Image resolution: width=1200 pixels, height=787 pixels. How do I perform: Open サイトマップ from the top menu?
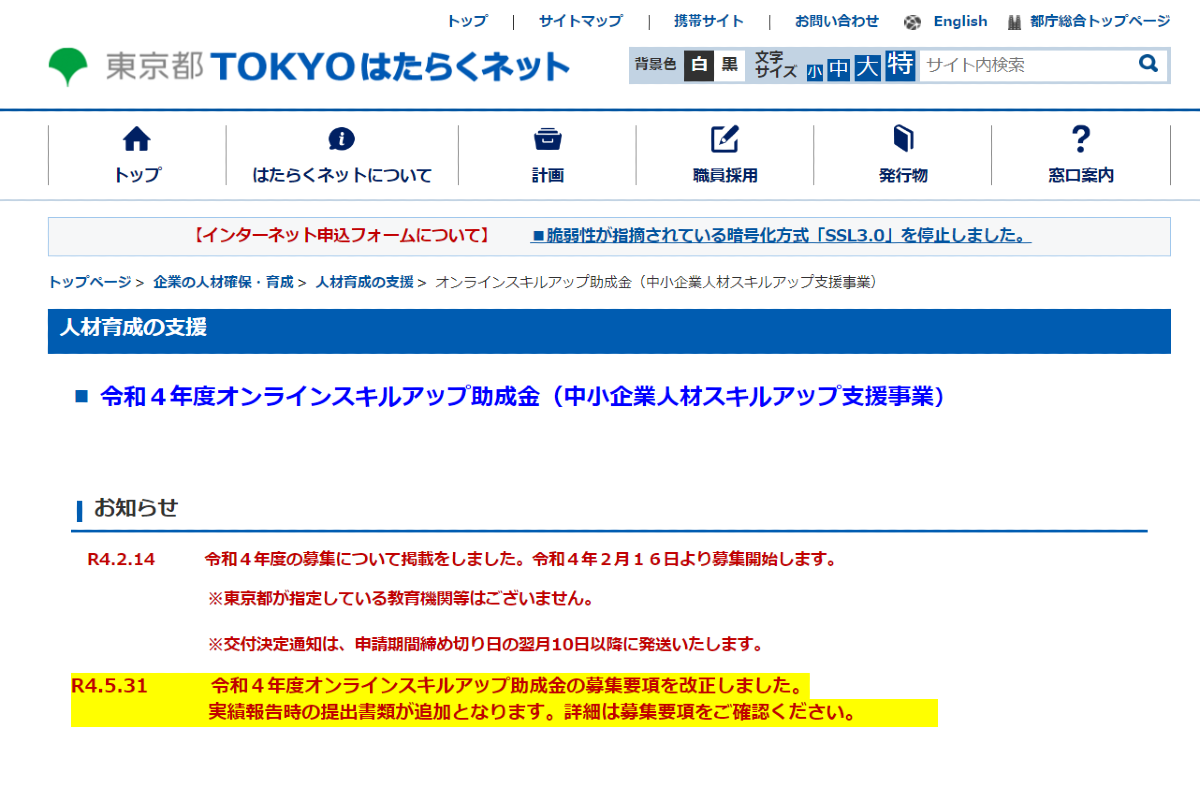(x=580, y=20)
